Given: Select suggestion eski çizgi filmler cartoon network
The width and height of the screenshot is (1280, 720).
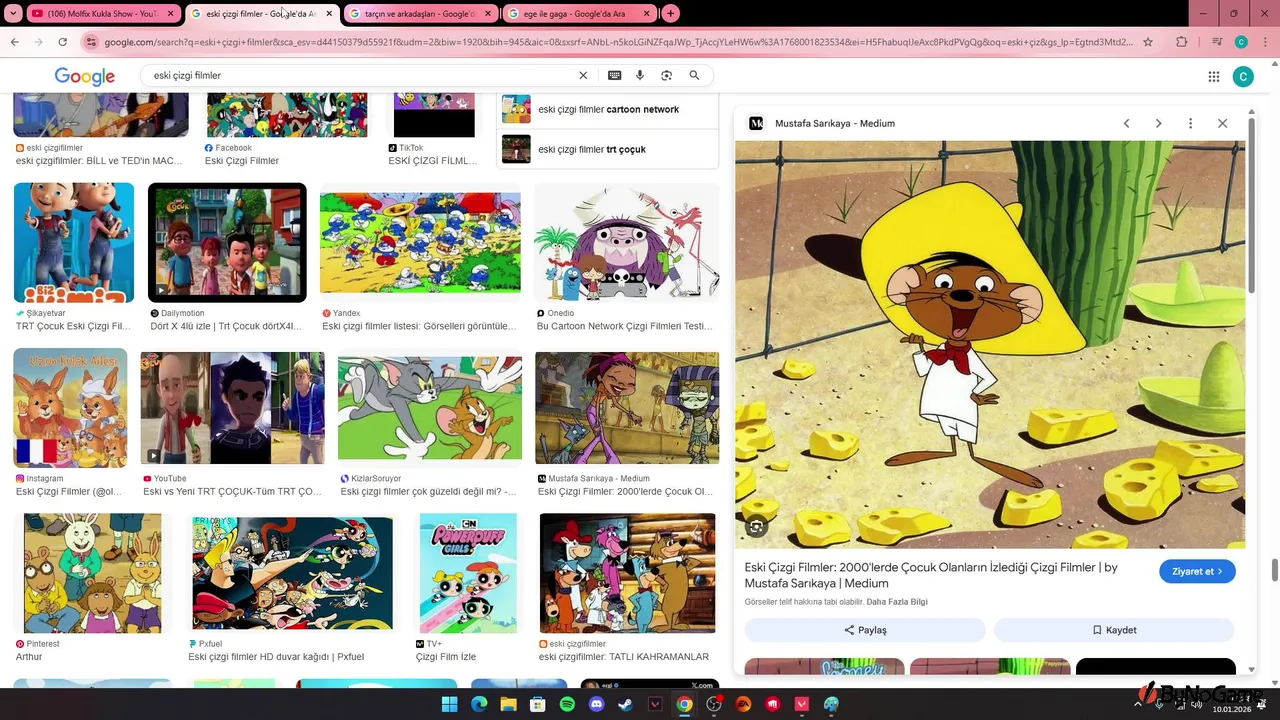Looking at the screenshot, I should pos(608,109).
